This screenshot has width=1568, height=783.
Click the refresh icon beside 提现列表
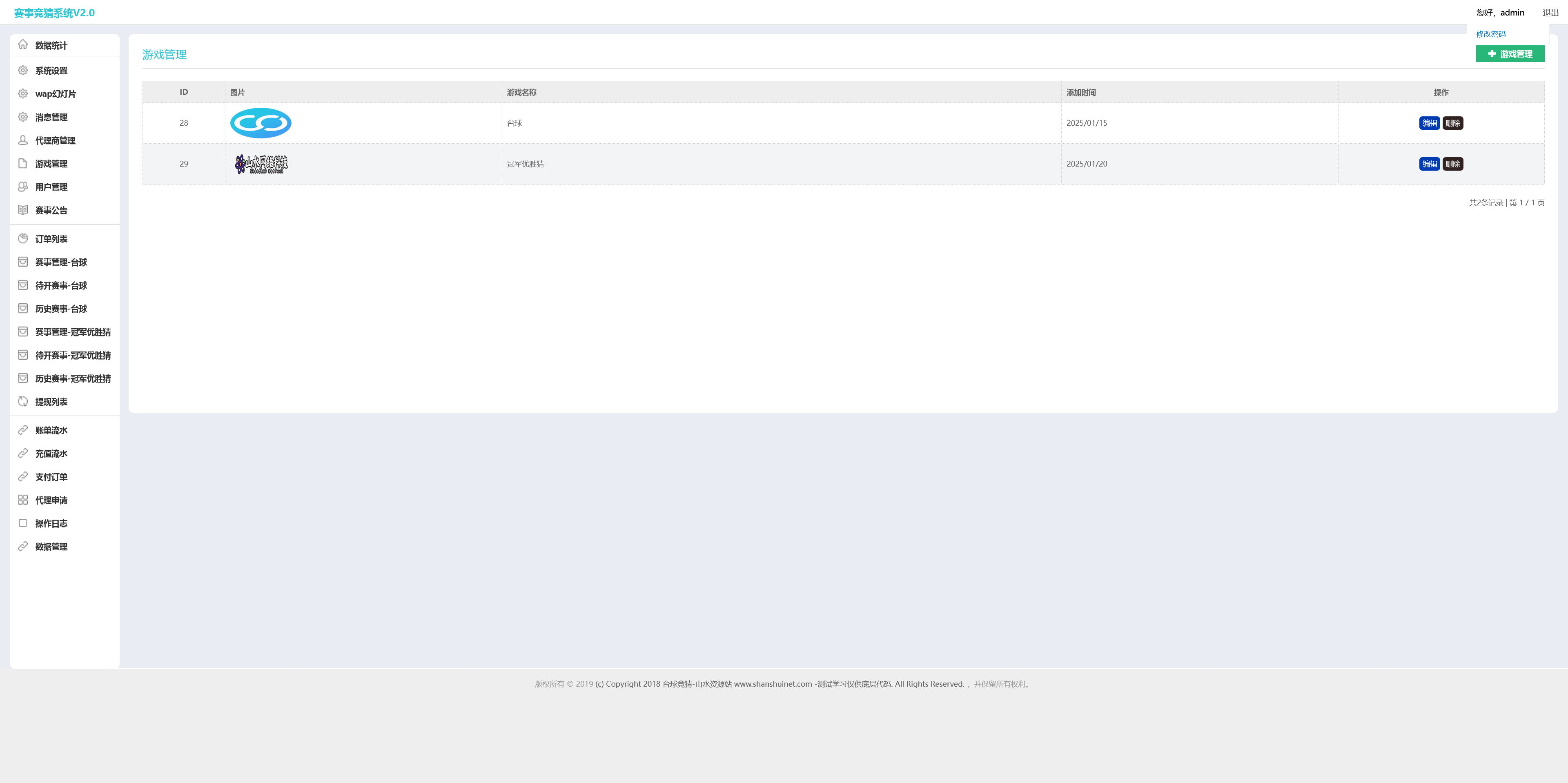coord(22,402)
